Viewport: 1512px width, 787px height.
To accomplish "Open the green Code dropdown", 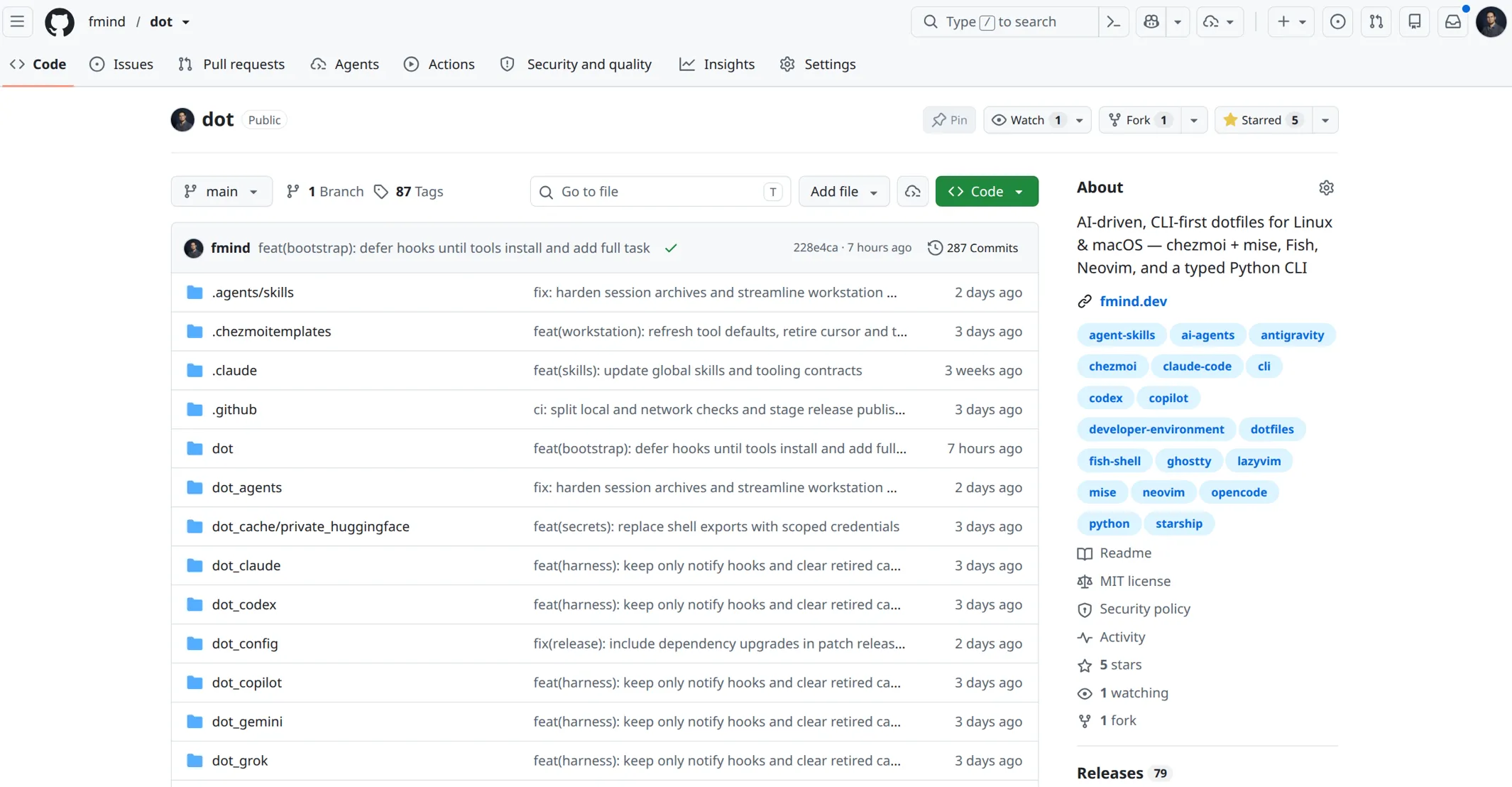I will 986,191.
